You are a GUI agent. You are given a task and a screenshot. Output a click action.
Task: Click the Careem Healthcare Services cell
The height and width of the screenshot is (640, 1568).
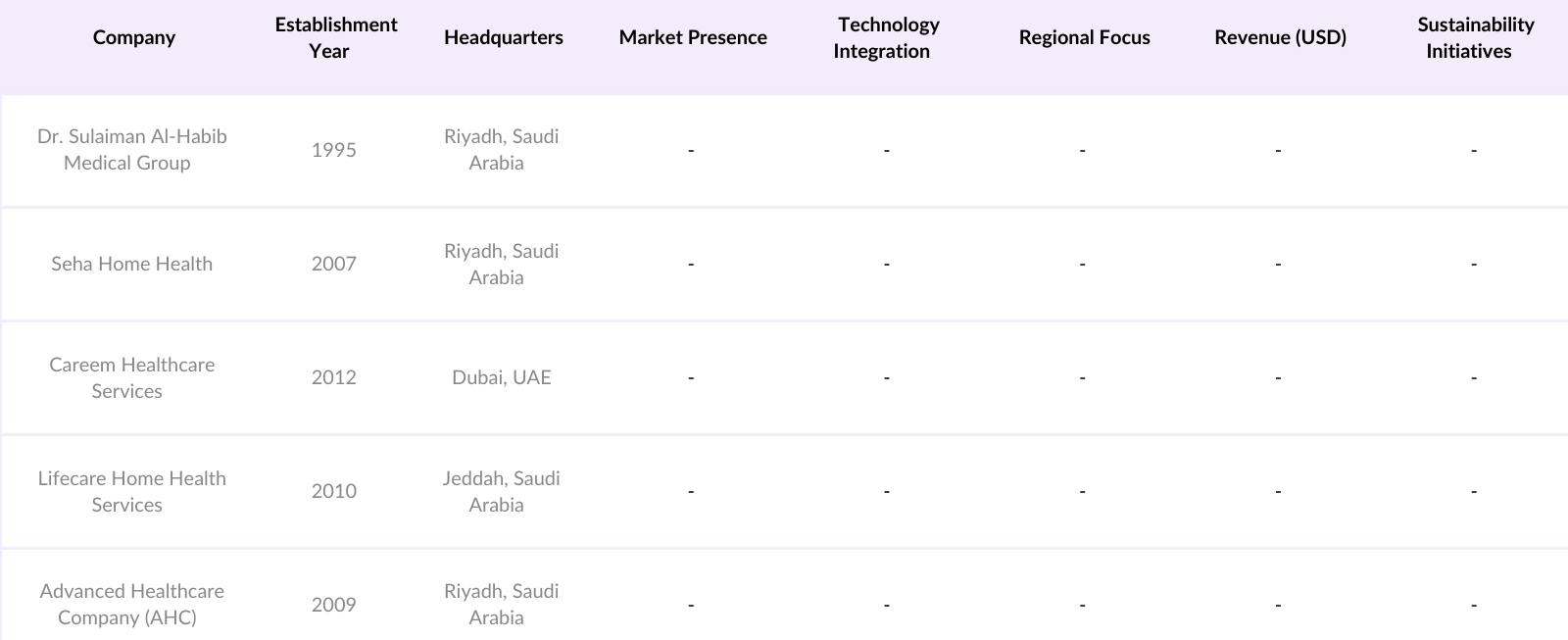(x=131, y=377)
